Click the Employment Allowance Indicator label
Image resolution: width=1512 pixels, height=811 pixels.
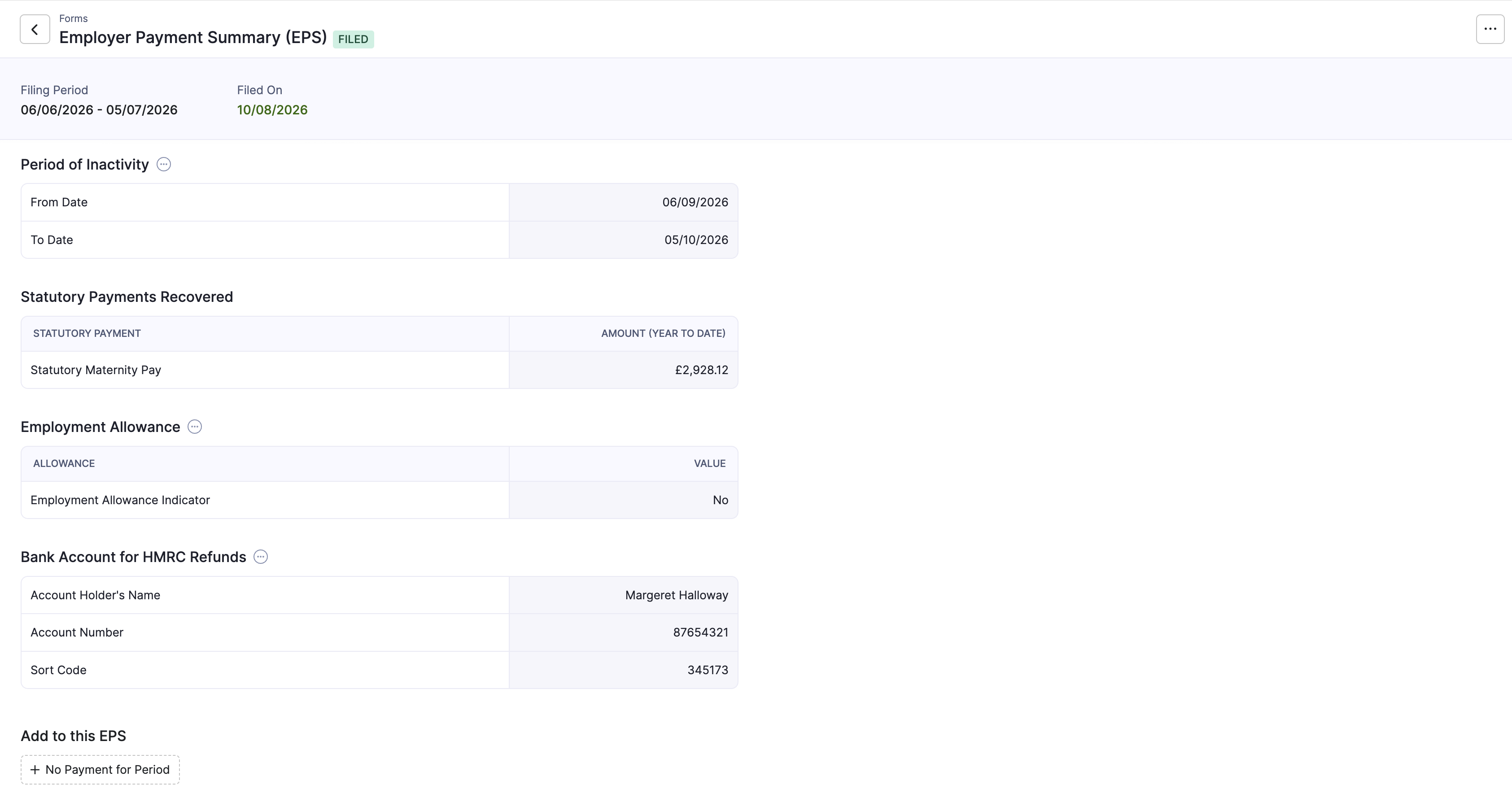click(x=120, y=500)
